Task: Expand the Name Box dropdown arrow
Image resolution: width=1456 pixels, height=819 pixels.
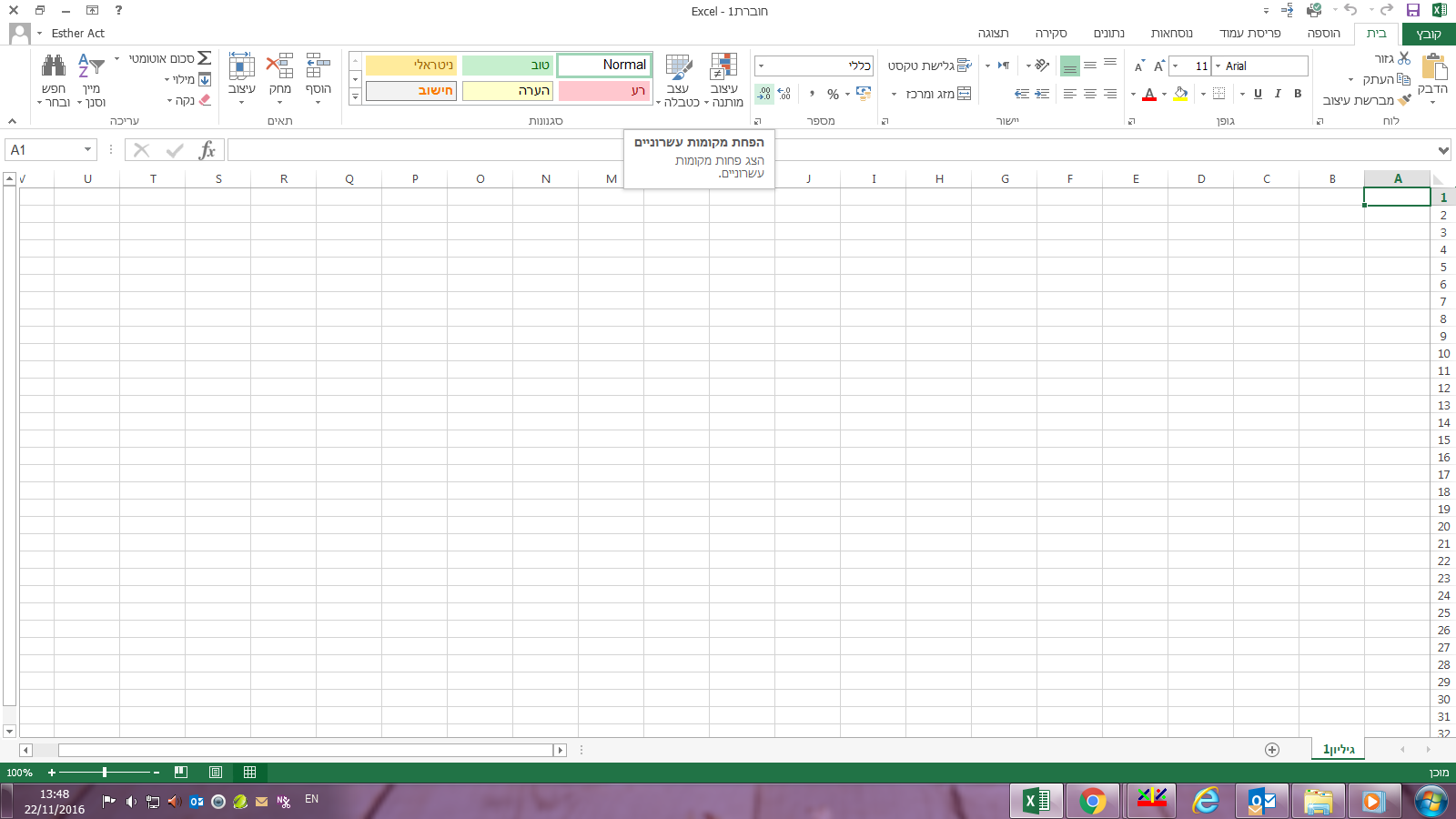Action: (87, 150)
